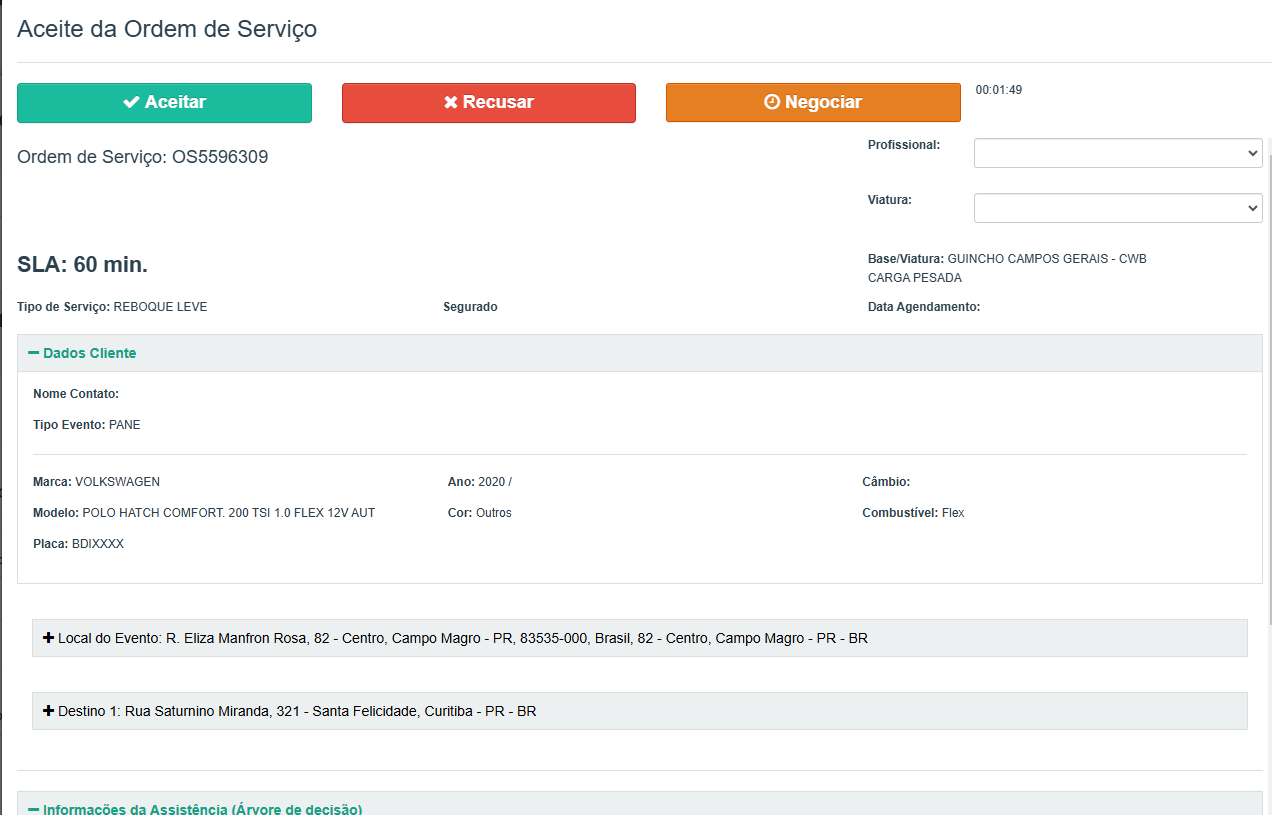Collapse the Informações da Assistência section title
The width and height of the screenshot is (1272, 815).
(202, 808)
